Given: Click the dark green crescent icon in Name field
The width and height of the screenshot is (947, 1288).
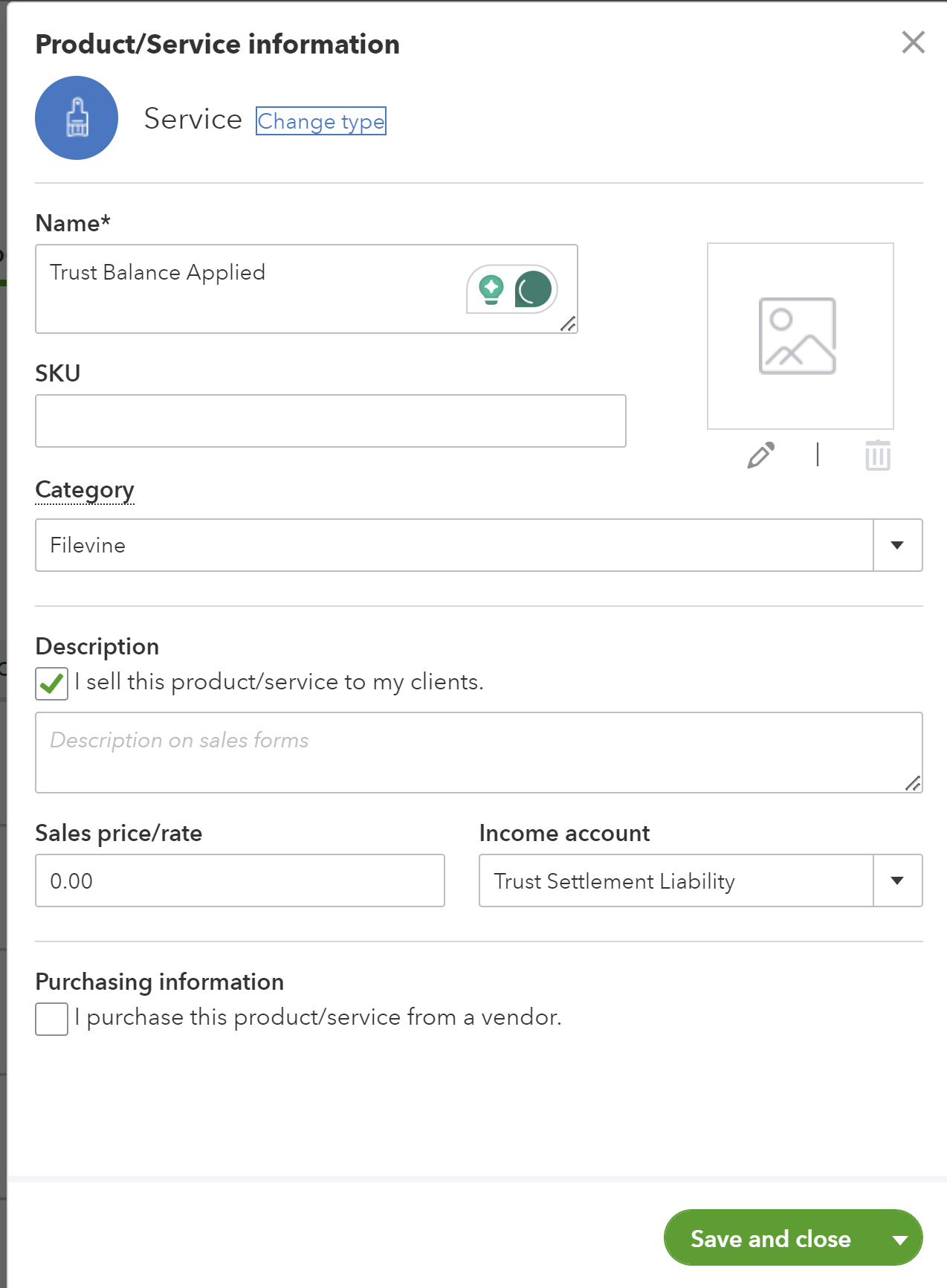Looking at the screenshot, I should tap(533, 289).
